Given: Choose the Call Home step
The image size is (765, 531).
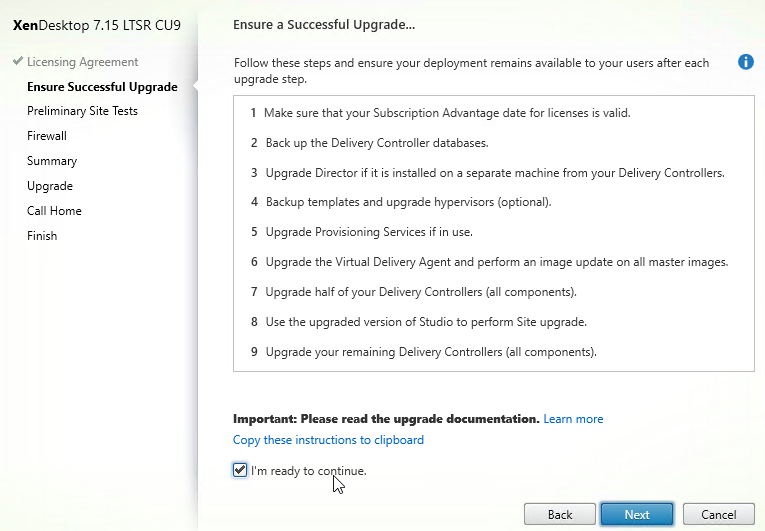Looking at the screenshot, I should (54, 211).
